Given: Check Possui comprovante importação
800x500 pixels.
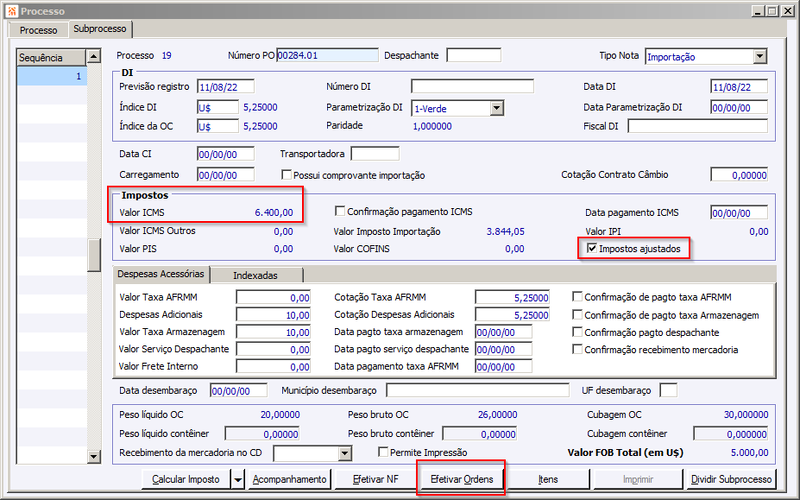Looking at the screenshot, I should pyautogui.click(x=286, y=174).
